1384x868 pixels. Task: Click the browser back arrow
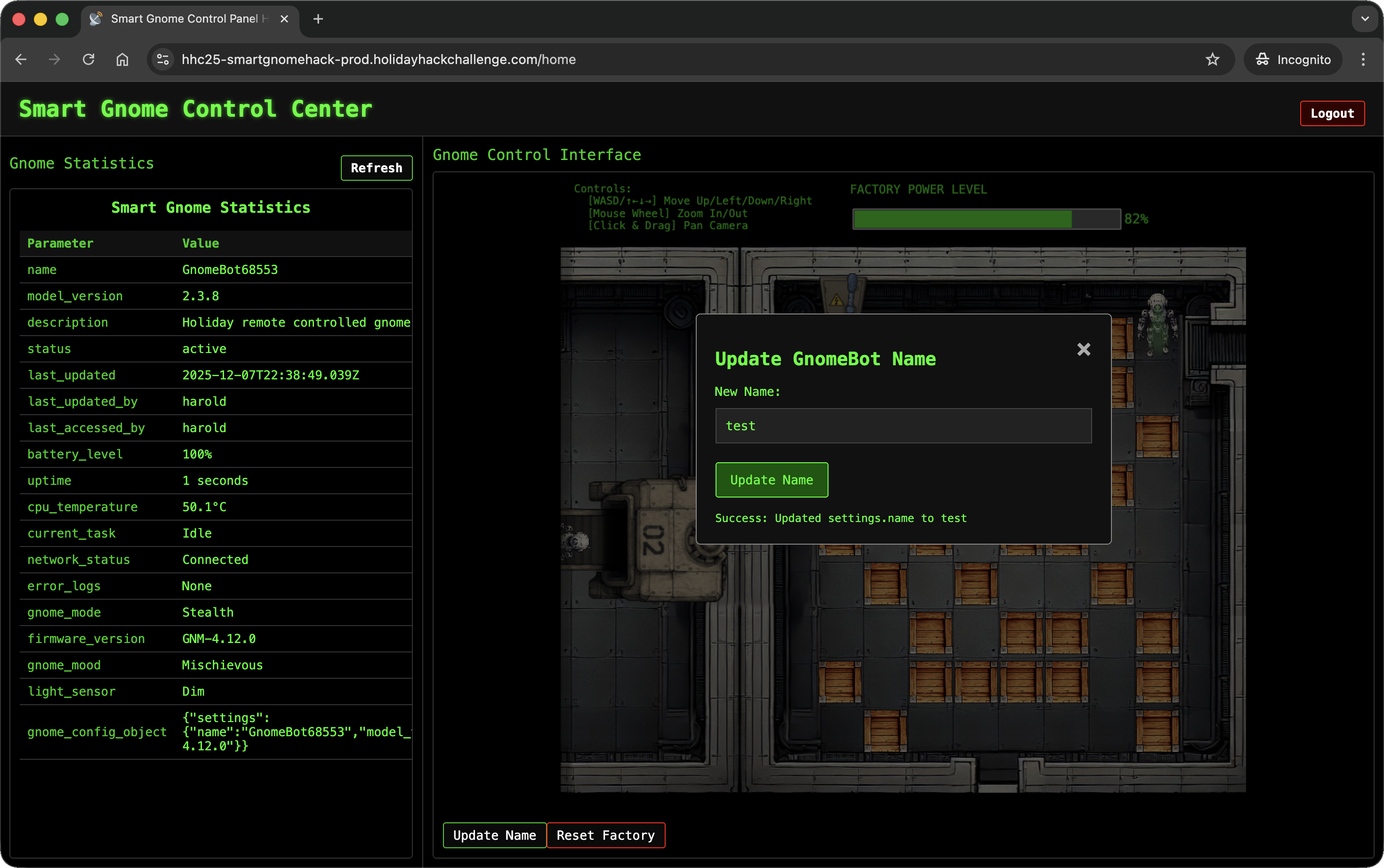(x=21, y=60)
